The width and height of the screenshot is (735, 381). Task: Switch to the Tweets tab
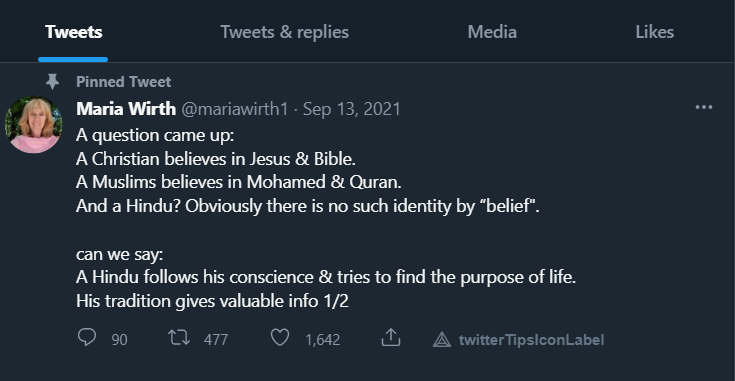74,32
